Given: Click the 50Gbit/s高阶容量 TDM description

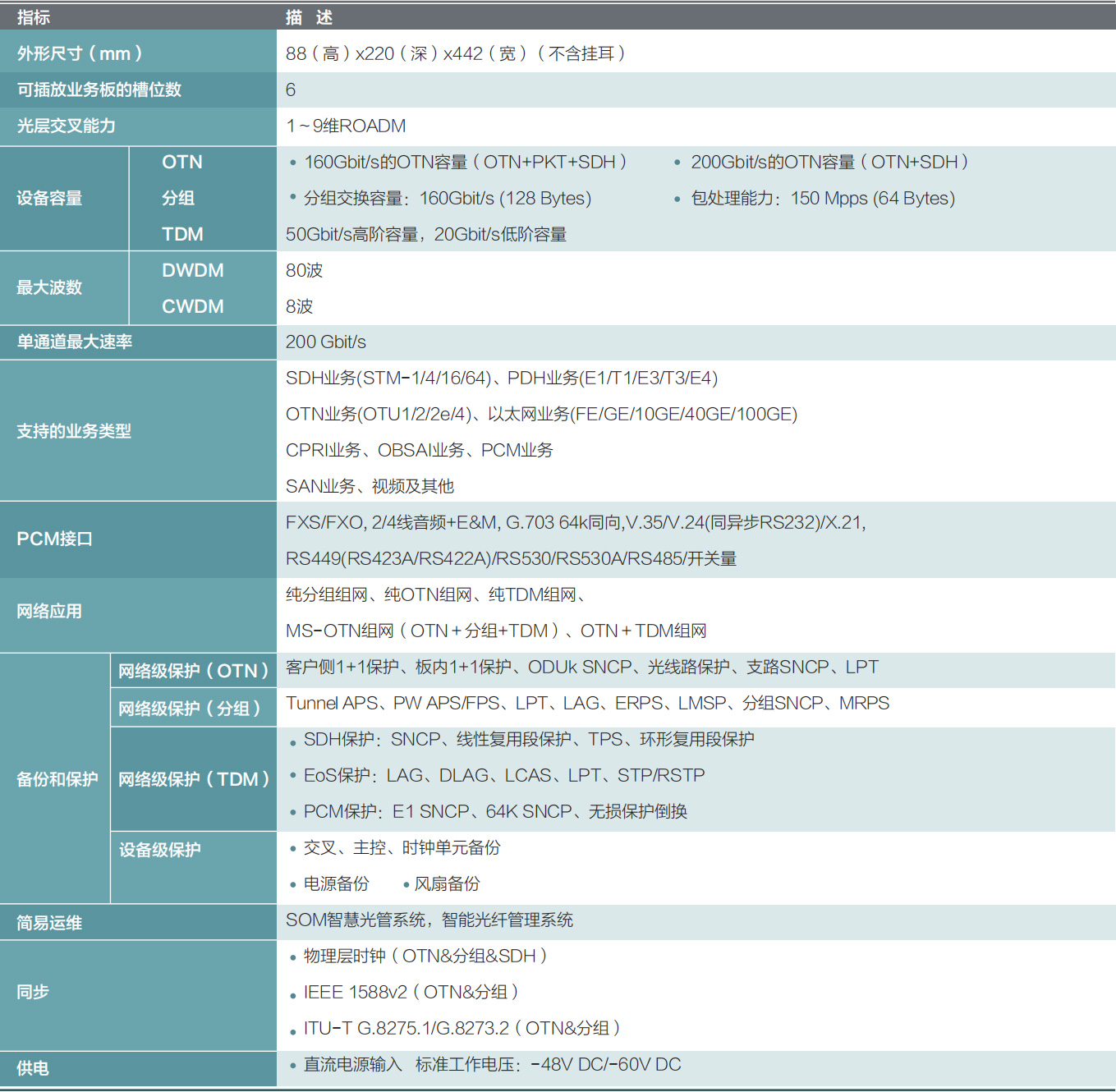Looking at the screenshot, I should (x=426, y=234).
